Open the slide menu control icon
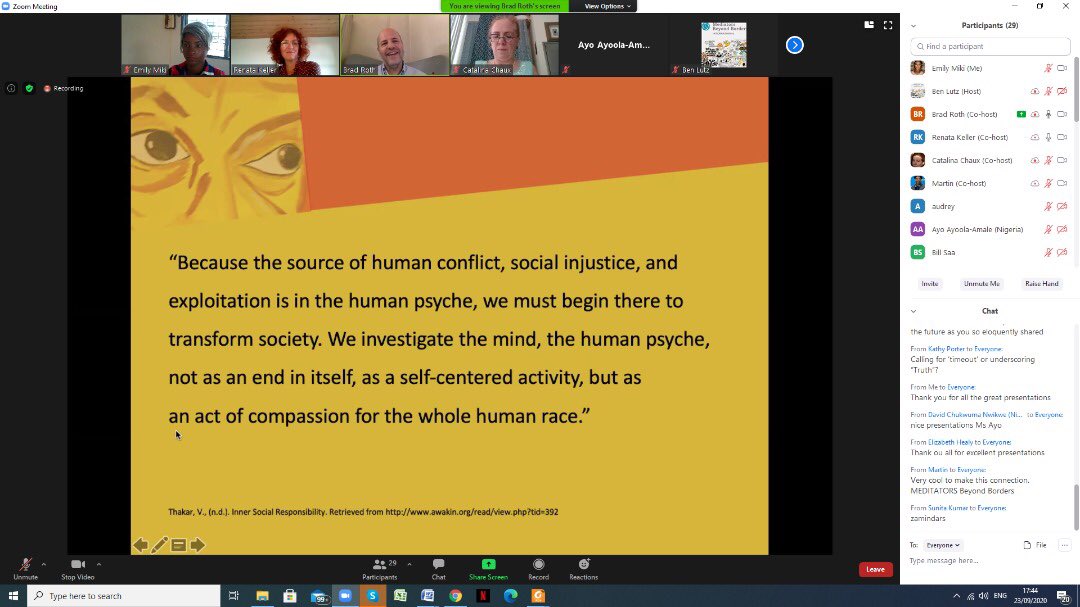This screenshot has width=1080, height=607. [x=178, y=545]
